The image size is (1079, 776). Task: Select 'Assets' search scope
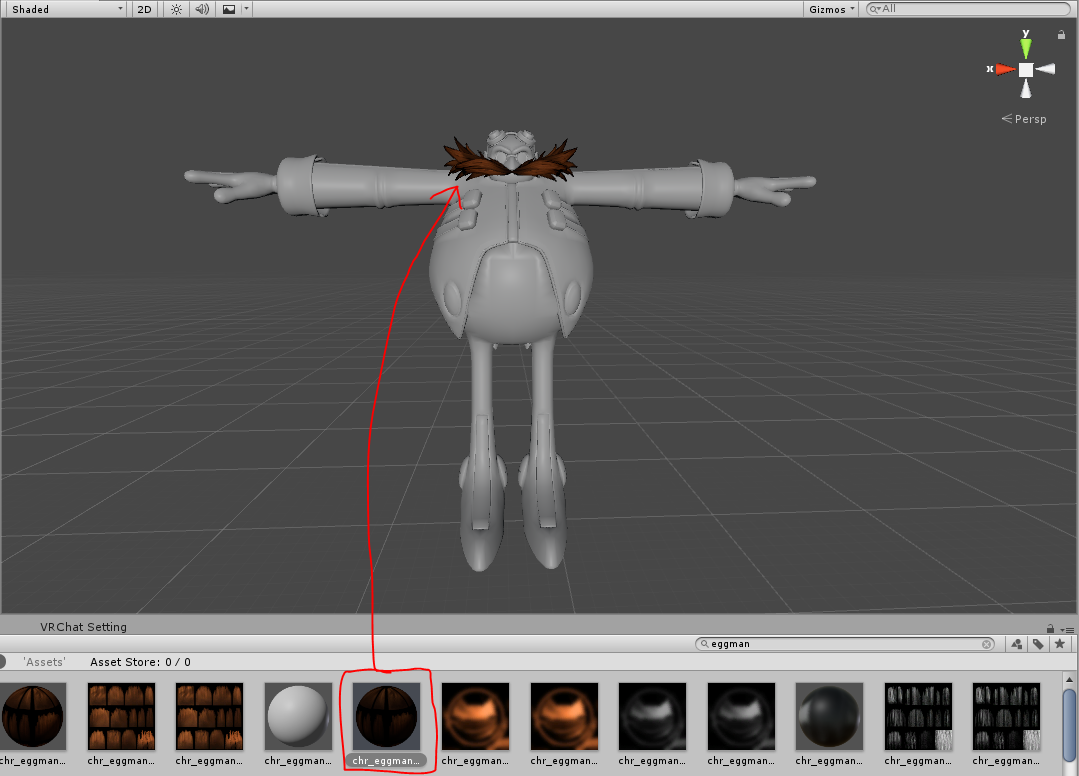[x=44, y=662]
